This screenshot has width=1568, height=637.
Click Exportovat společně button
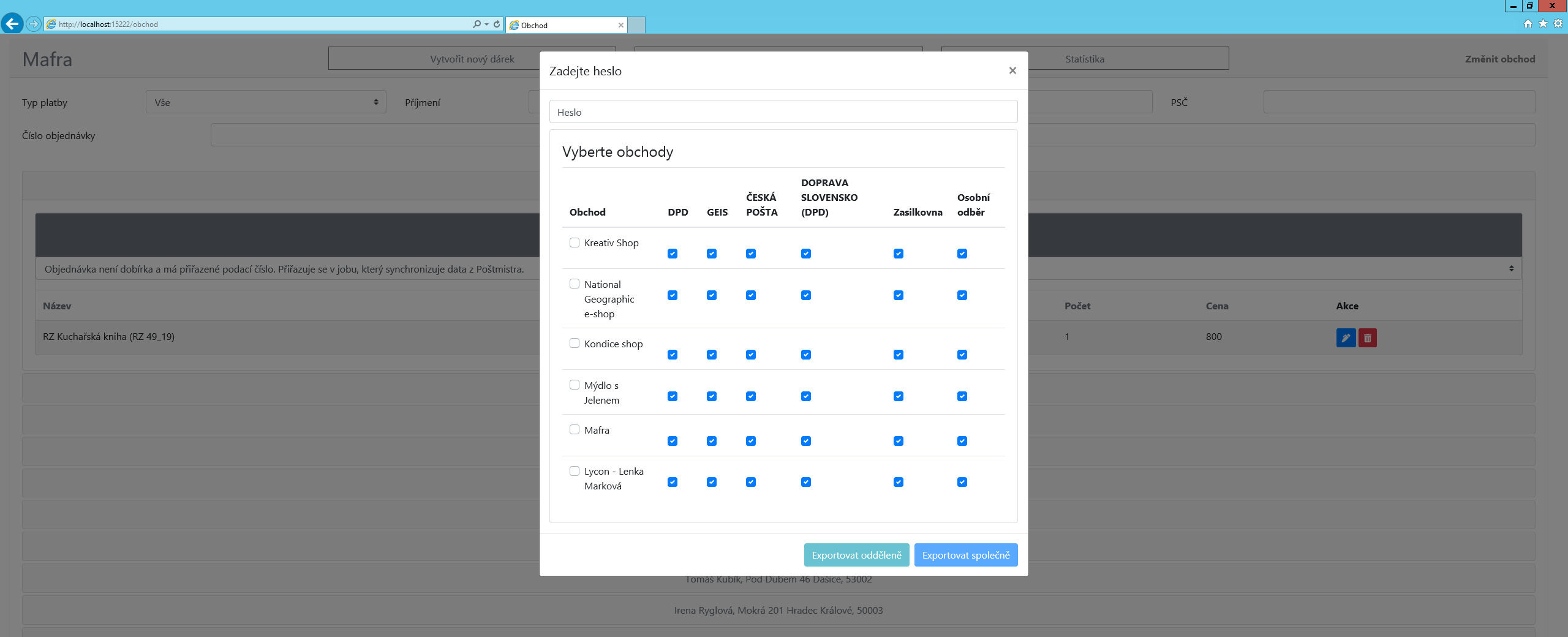[966, 555]
